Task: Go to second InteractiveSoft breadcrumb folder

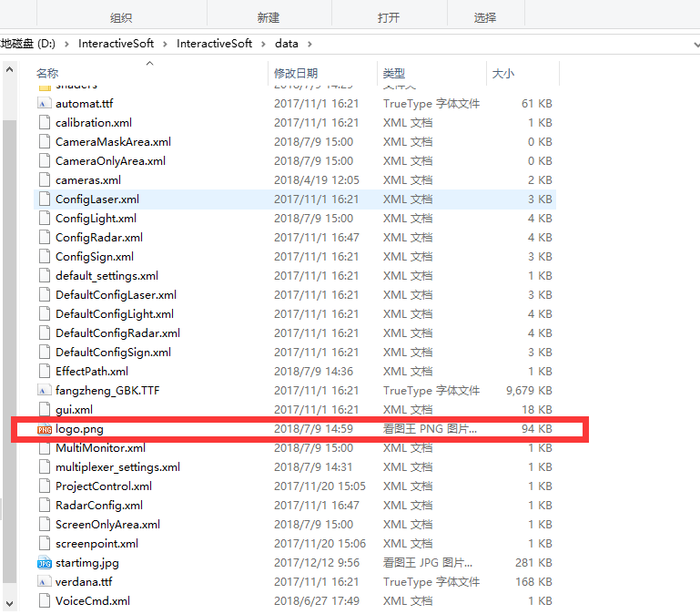Action: point(214,44)
